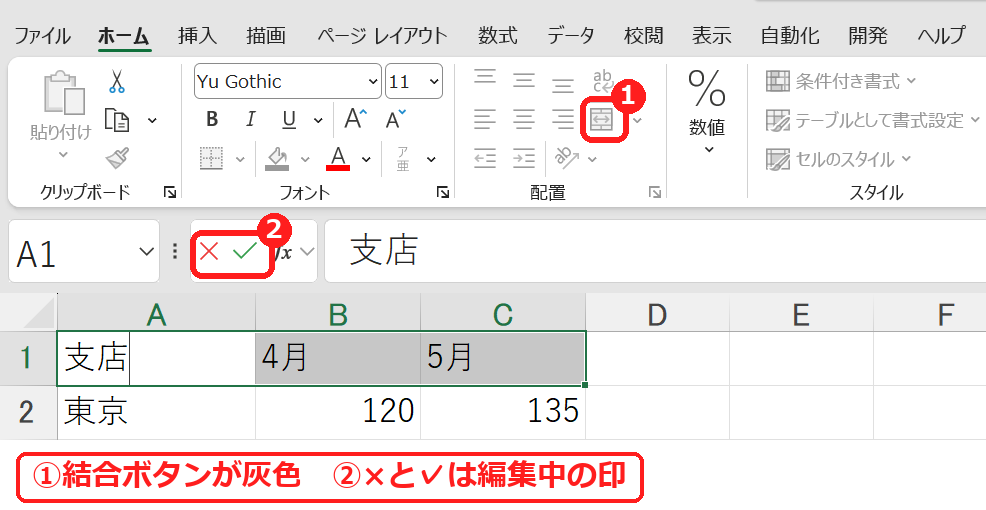Open the font size 11 dropdown
This screenshot has height=510, width=986.
(435, 82)
